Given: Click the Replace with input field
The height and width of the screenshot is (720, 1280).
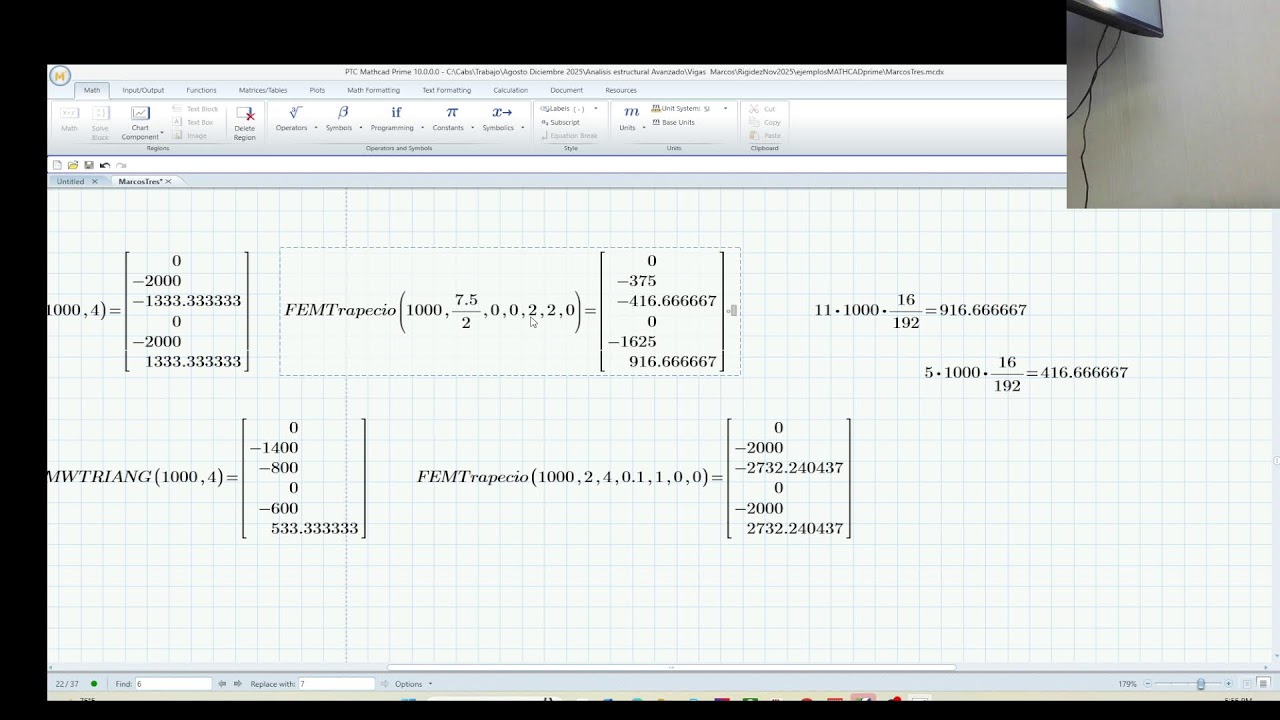Looking at the screenshot, I should point(336,684).
